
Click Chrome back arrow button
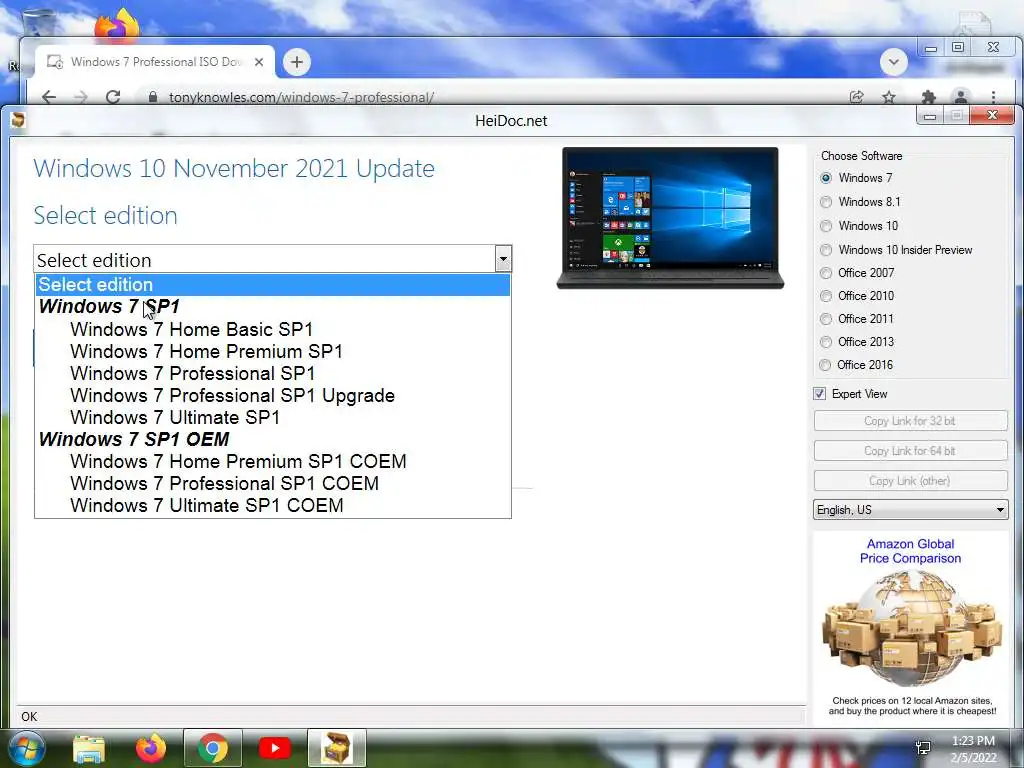[x=49, y=97]
